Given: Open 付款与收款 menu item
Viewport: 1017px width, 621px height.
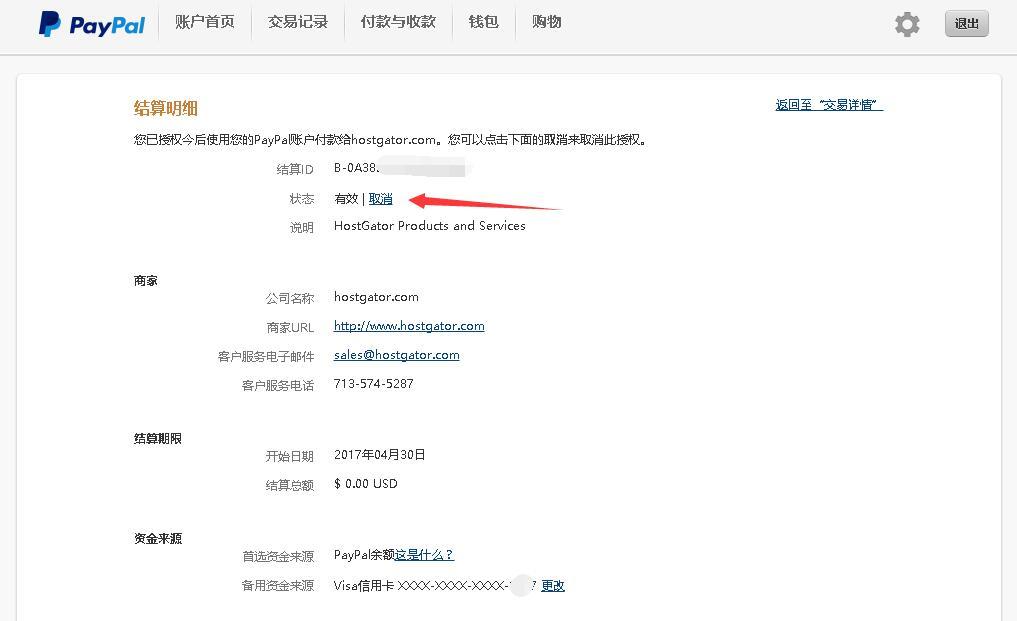Looking at the screenshot, I should [x=398, y=22].
